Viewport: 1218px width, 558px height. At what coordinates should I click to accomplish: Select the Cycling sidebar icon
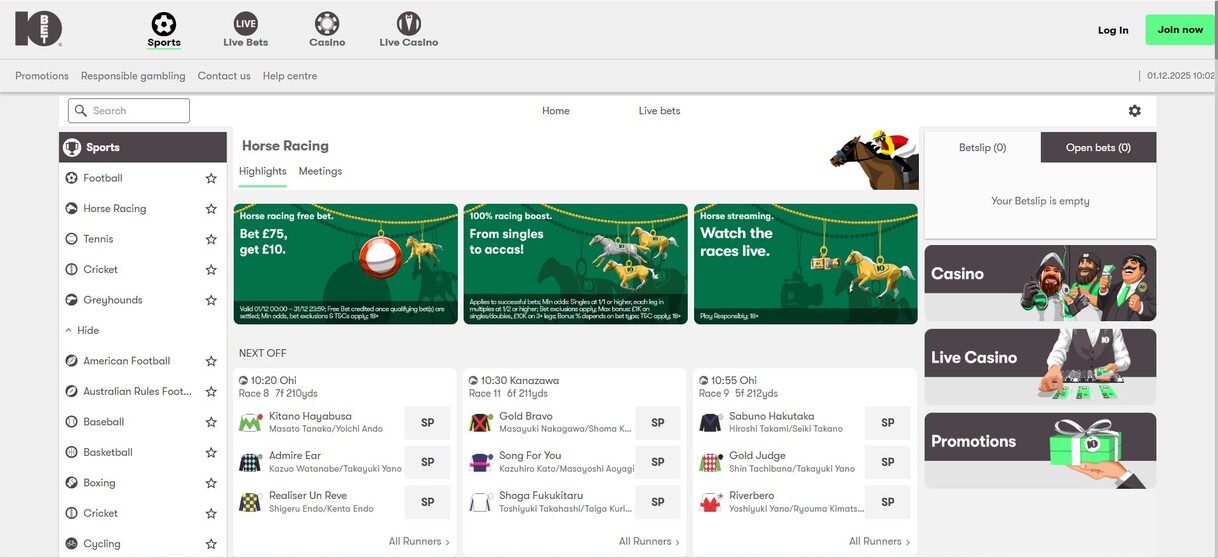(72, 544)
